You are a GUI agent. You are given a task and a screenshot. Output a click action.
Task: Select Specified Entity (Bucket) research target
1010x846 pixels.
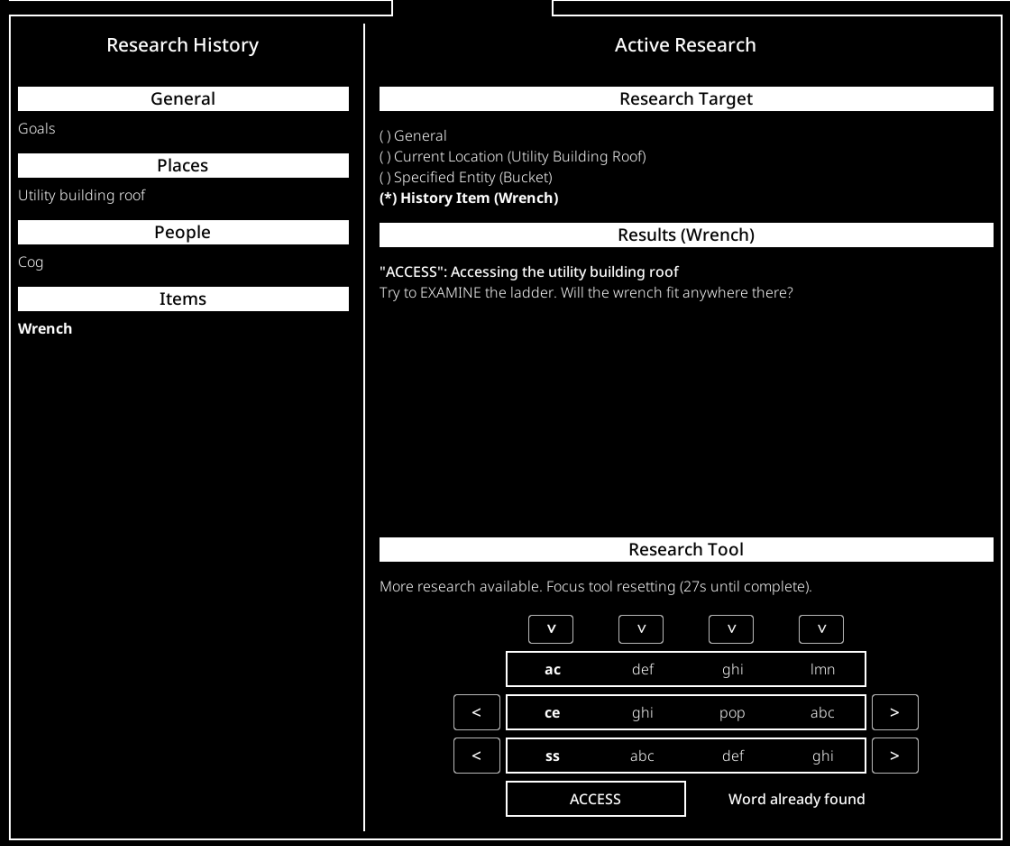[466, 177]
